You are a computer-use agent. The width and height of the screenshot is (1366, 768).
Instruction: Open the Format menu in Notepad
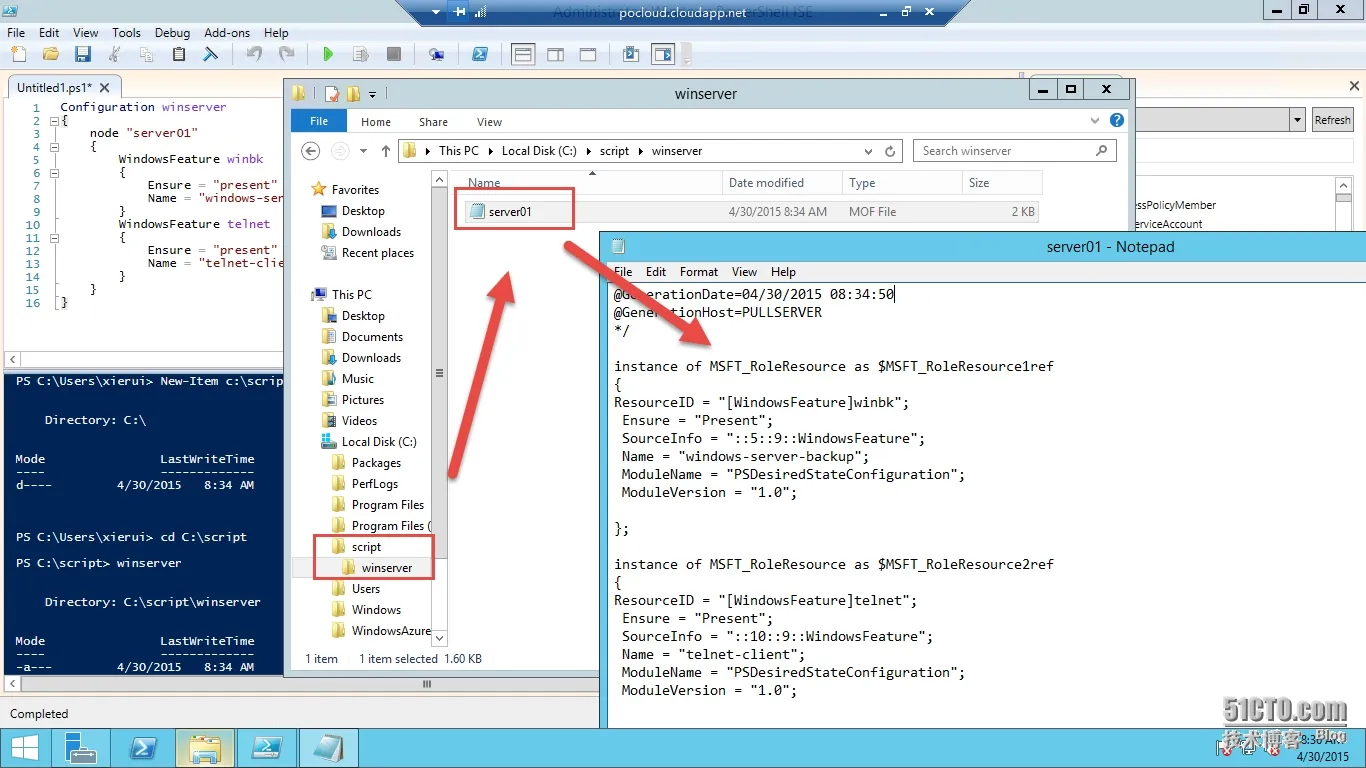click(699, 272)
